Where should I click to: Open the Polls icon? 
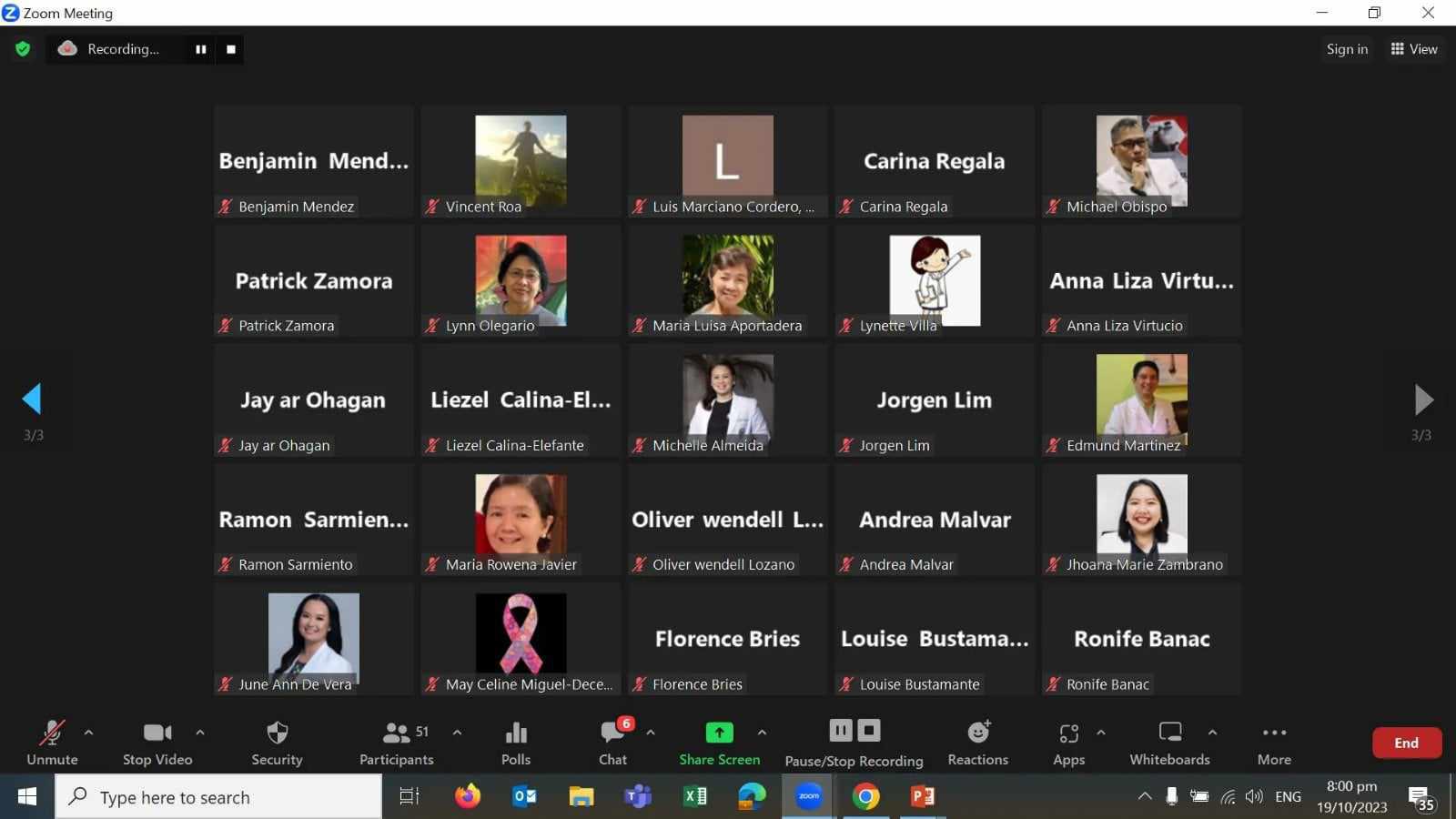[515, 733]
